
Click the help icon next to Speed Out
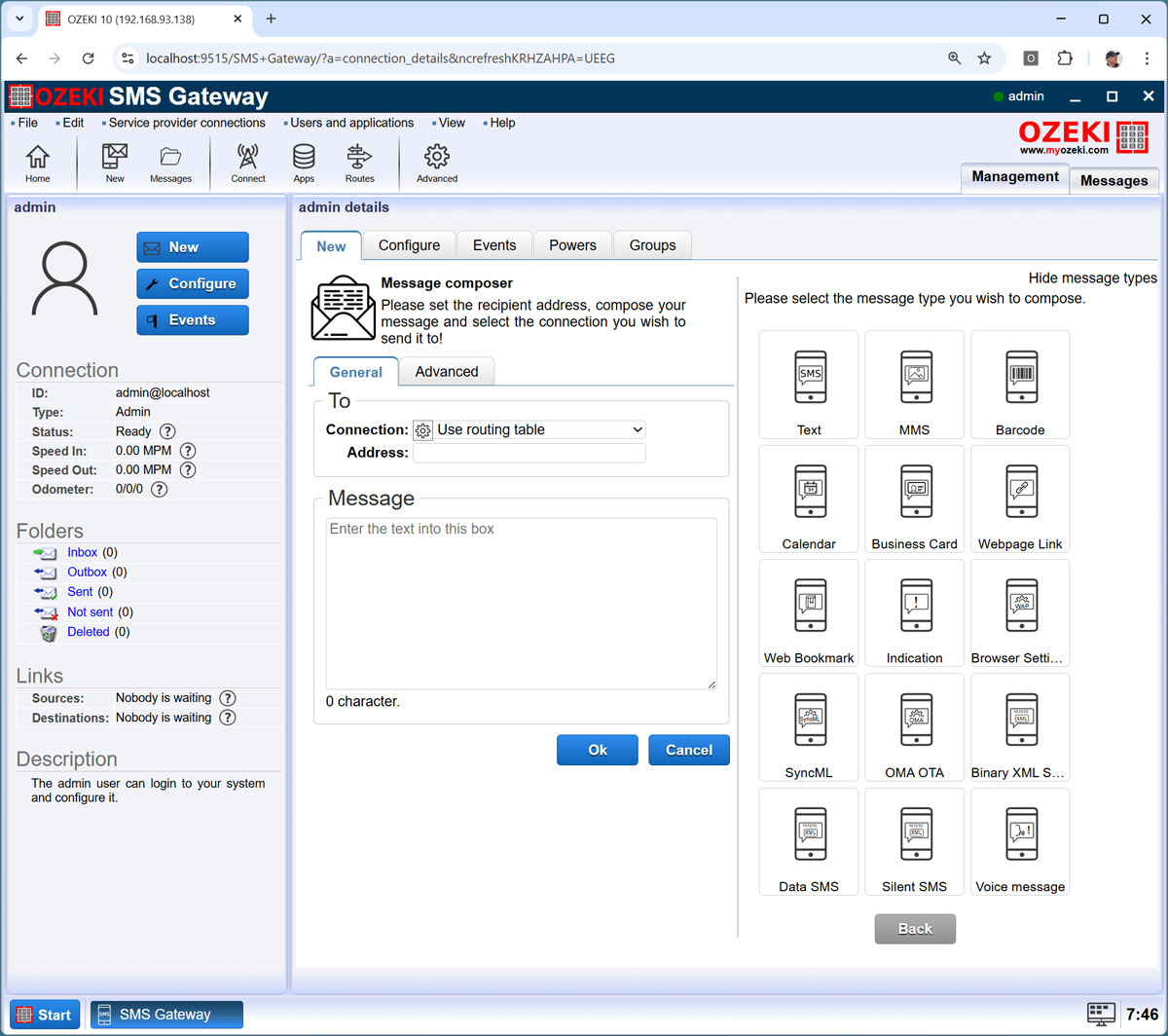189,470
